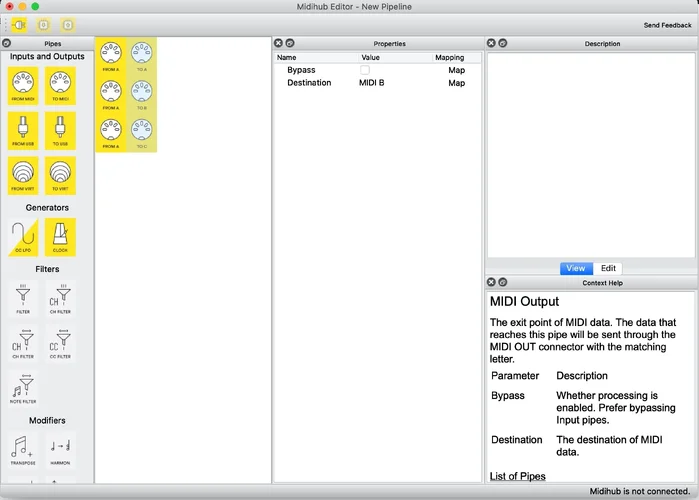Select the FROM MIDI pipe in Pipes panel
The height and width of the screenshot is (500, 699).
coord(23,86)
